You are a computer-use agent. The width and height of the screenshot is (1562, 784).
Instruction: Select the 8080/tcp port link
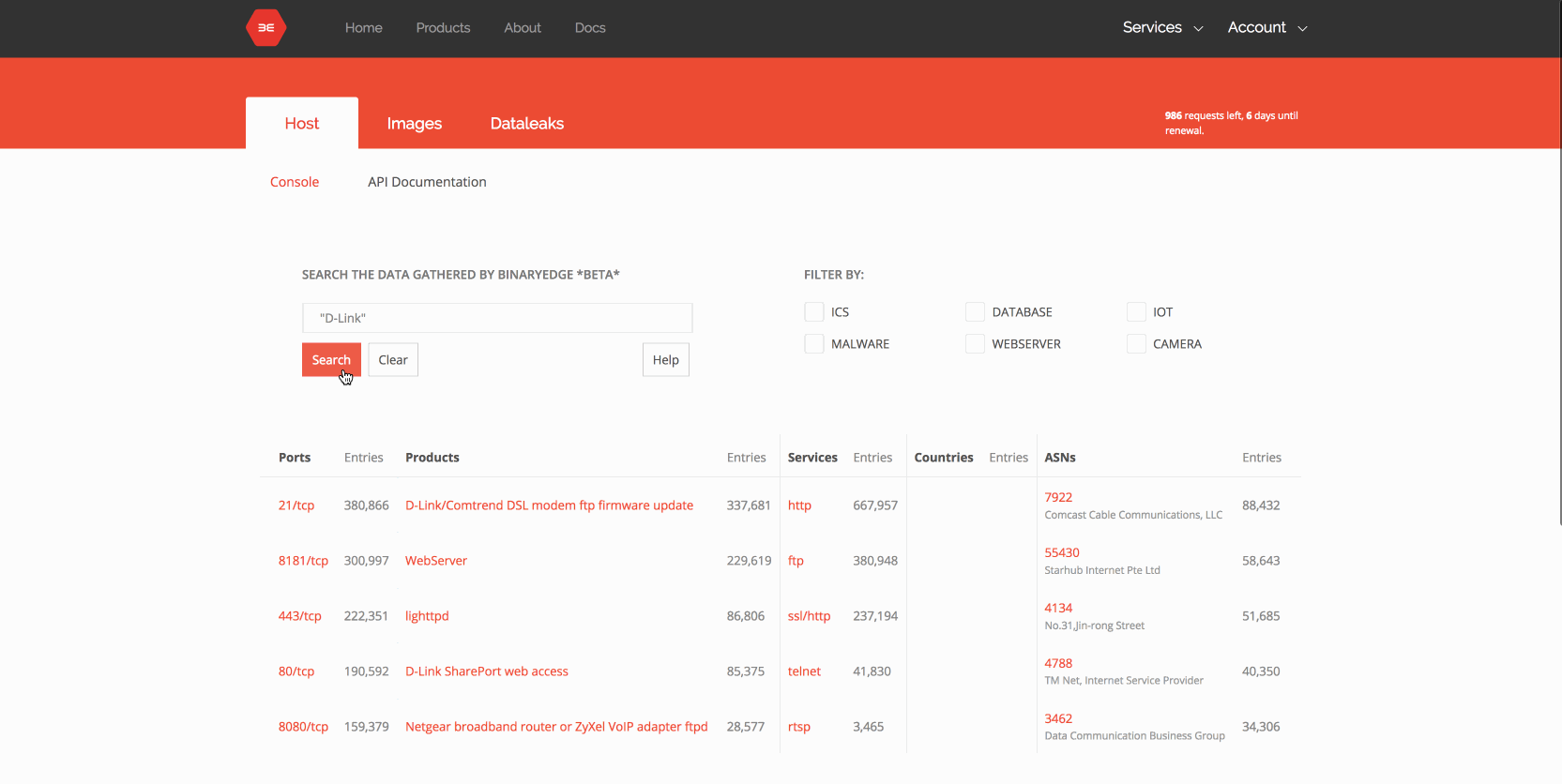coord(303,727)
